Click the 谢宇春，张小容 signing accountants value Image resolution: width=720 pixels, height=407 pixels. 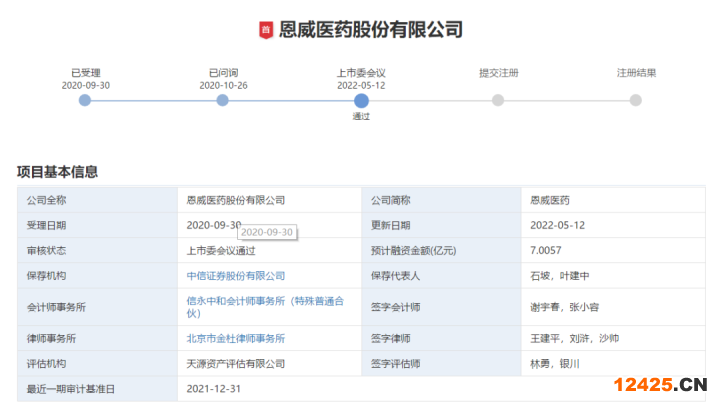click(x=564, y=307)
